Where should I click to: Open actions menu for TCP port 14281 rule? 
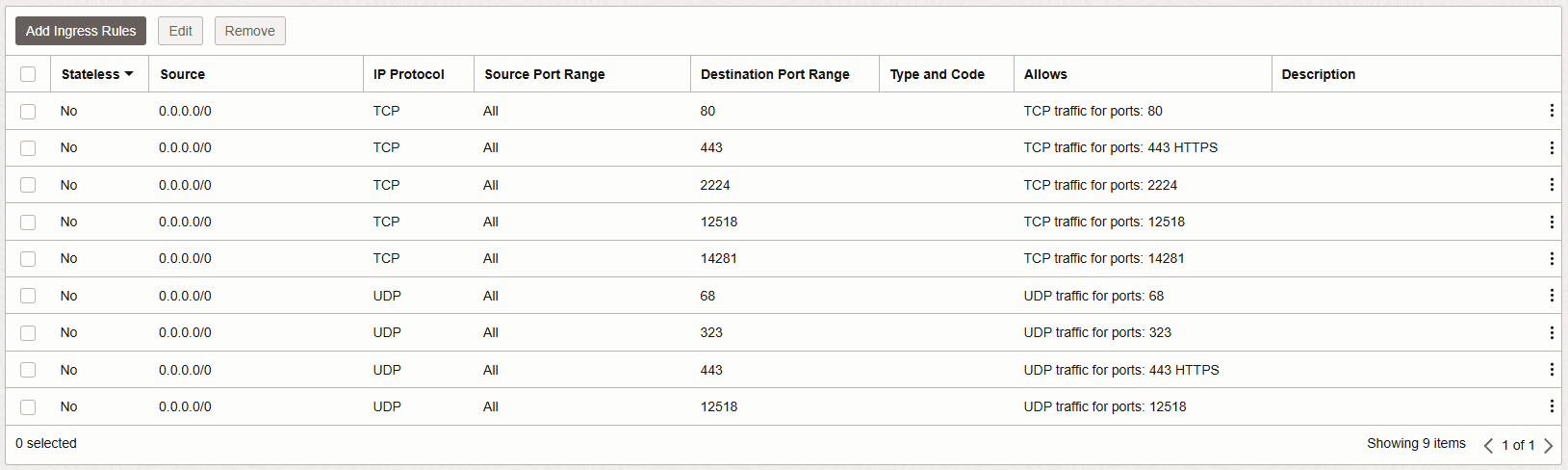[x=1551, y=258]
